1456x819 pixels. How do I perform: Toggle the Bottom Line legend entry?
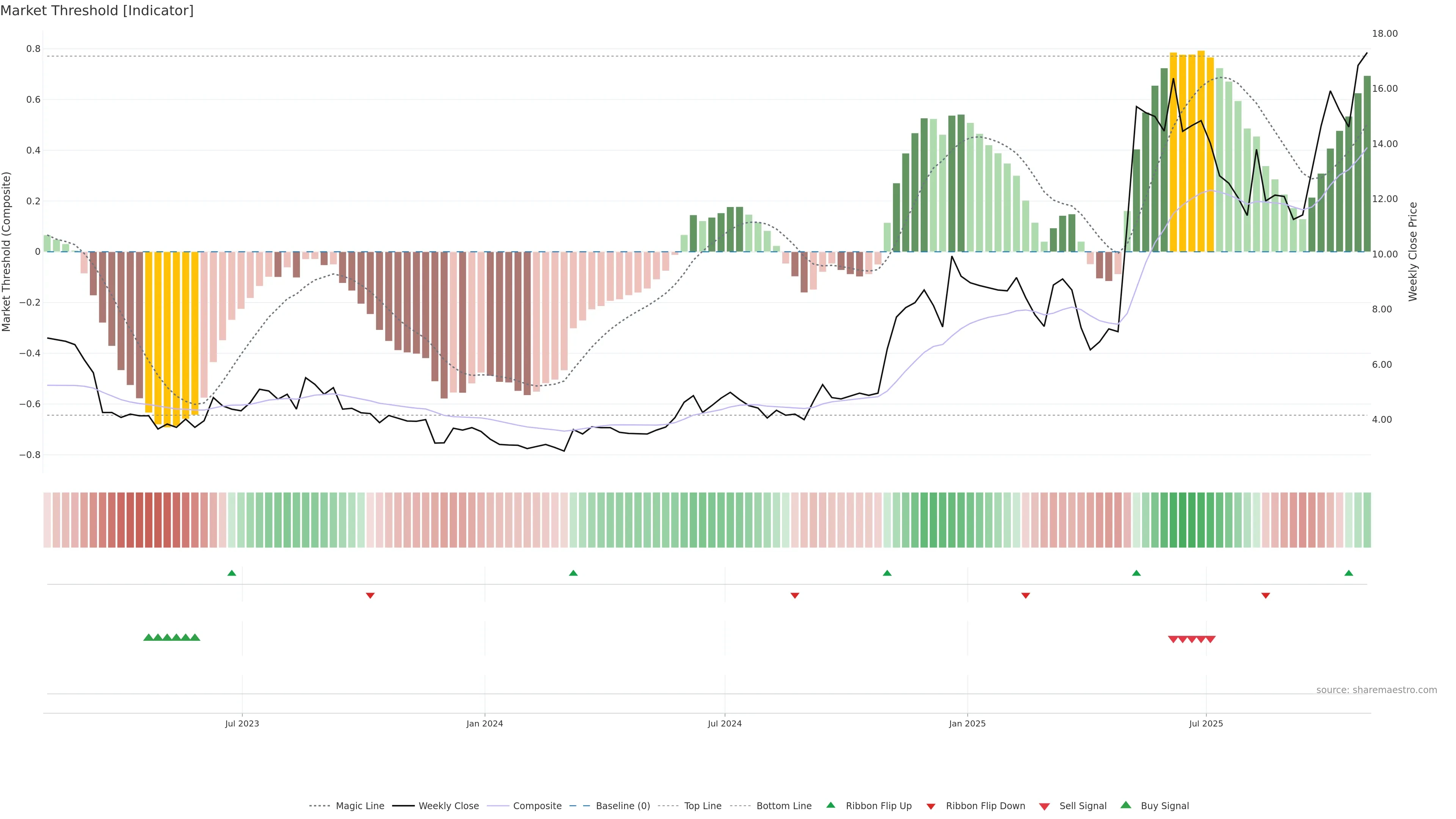783,806
